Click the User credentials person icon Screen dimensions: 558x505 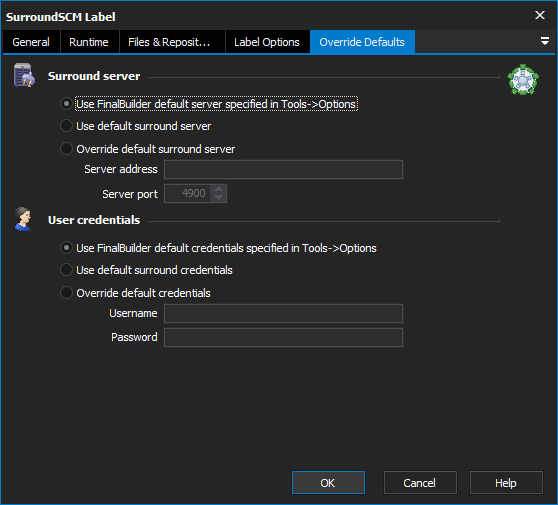23,219
